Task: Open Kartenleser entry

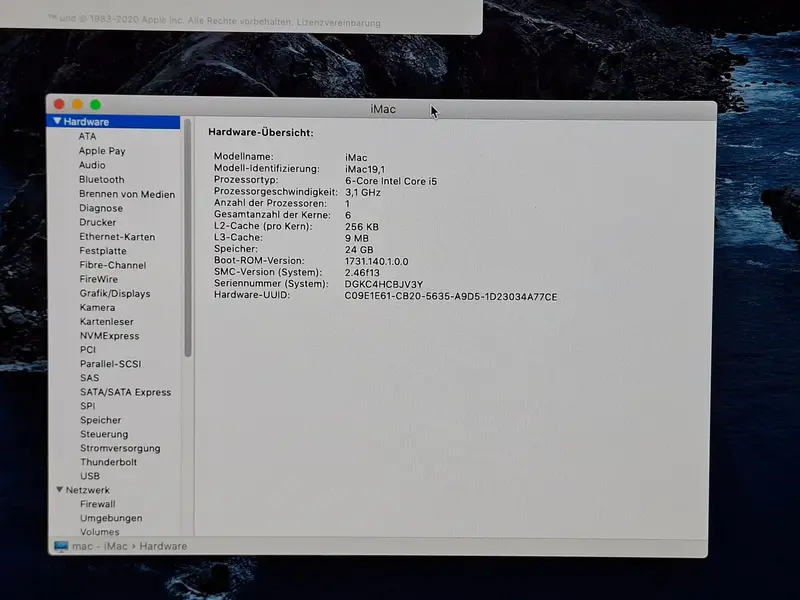Action: tap(107, 322)
